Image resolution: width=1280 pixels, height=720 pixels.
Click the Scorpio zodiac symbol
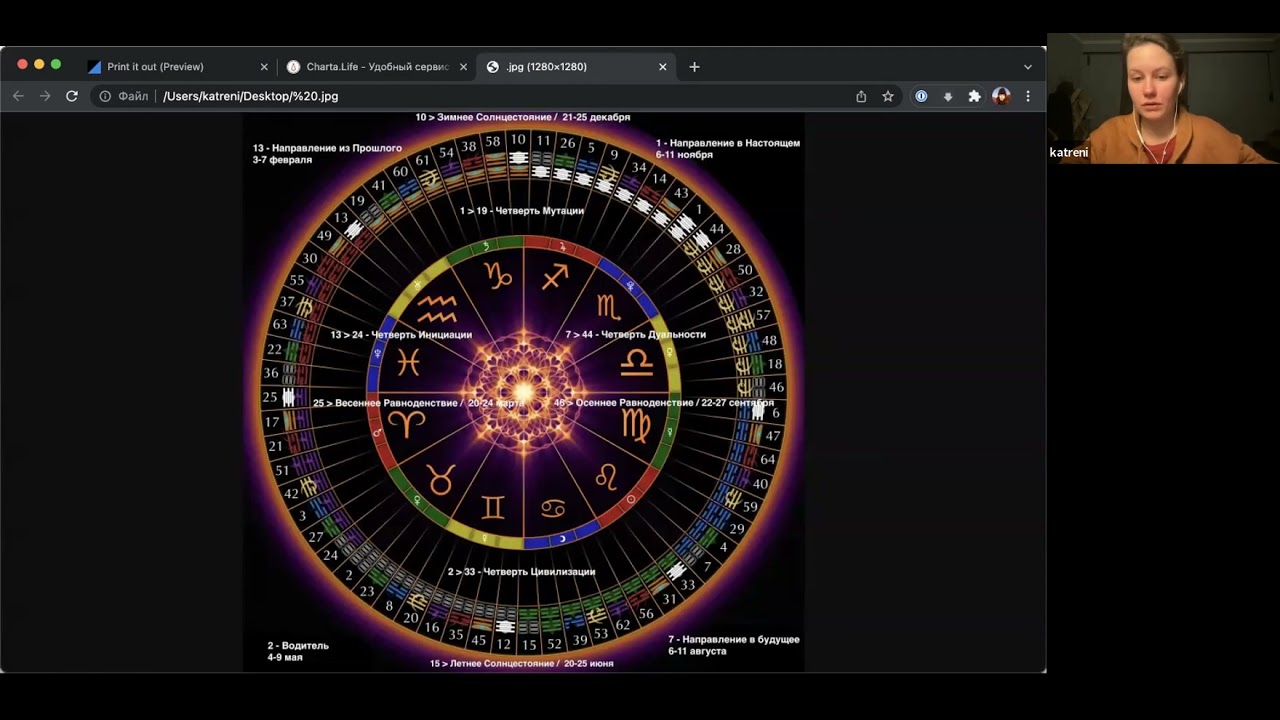[x=609, y=306]
